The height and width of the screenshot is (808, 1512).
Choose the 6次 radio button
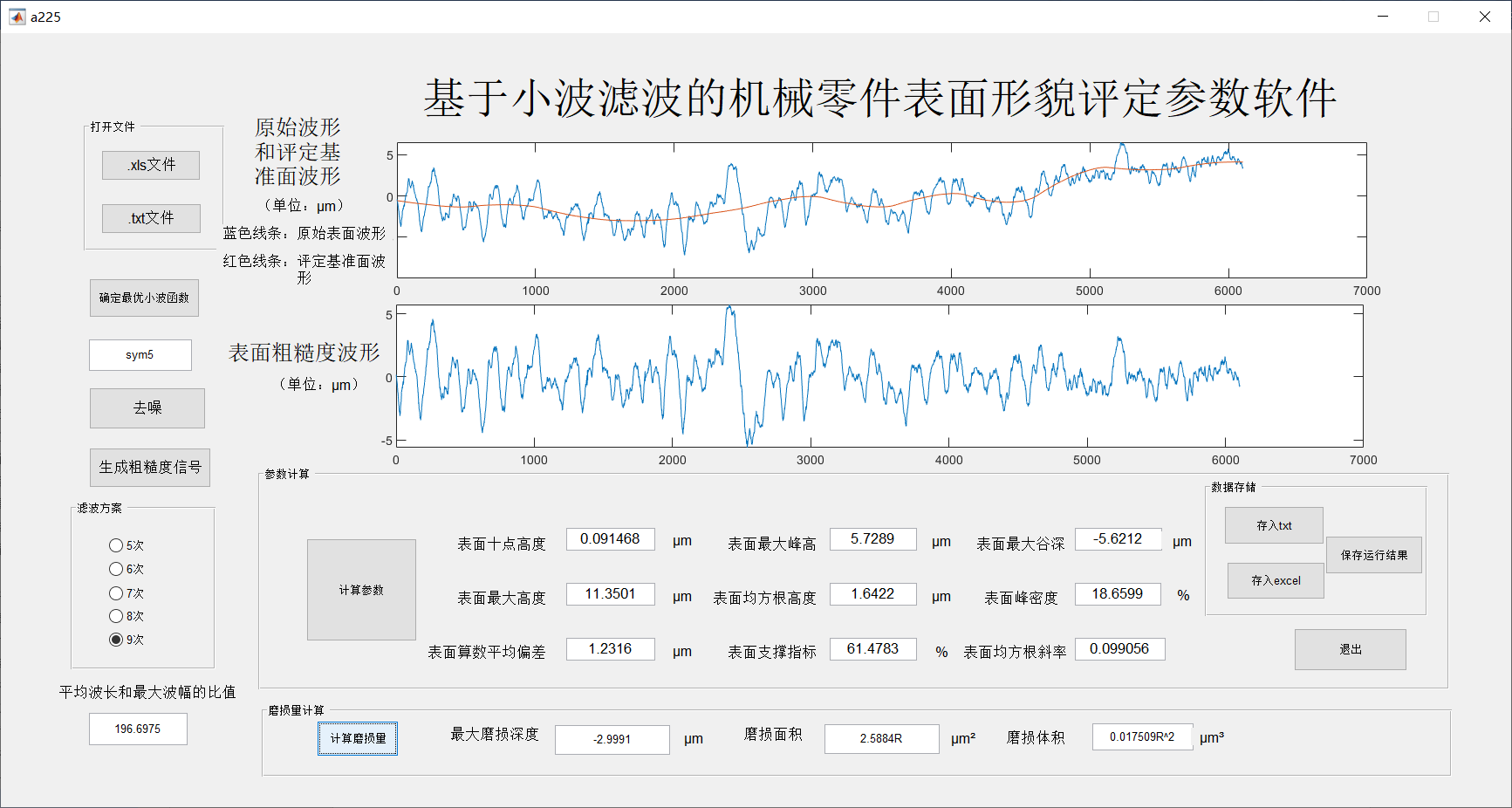[x=116, y=569]
